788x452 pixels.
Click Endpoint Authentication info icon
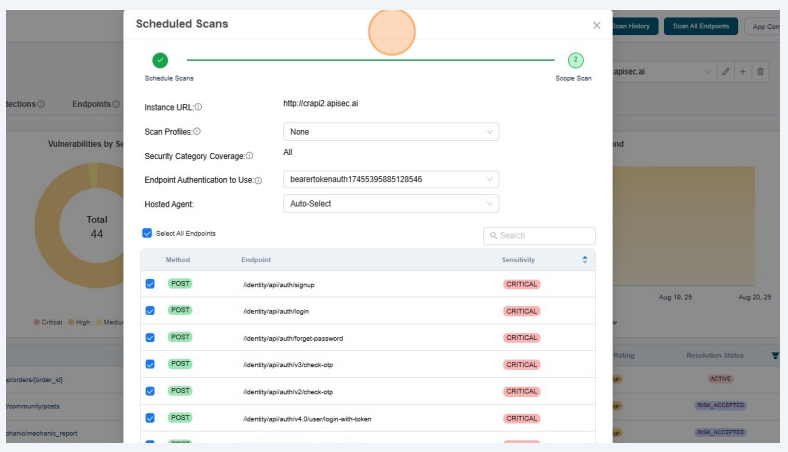(258, 180)
